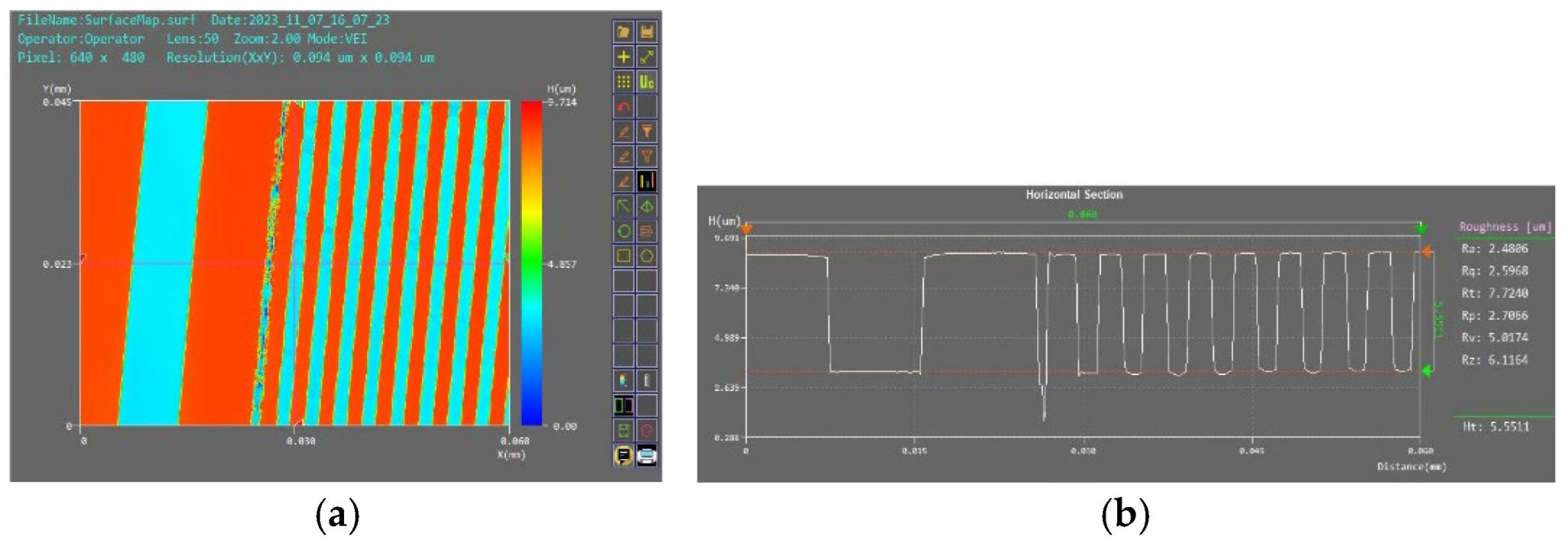Click the solid orange filter funnel icon
The height and width of the screenshot is (543, 1568).
(647, 132)
